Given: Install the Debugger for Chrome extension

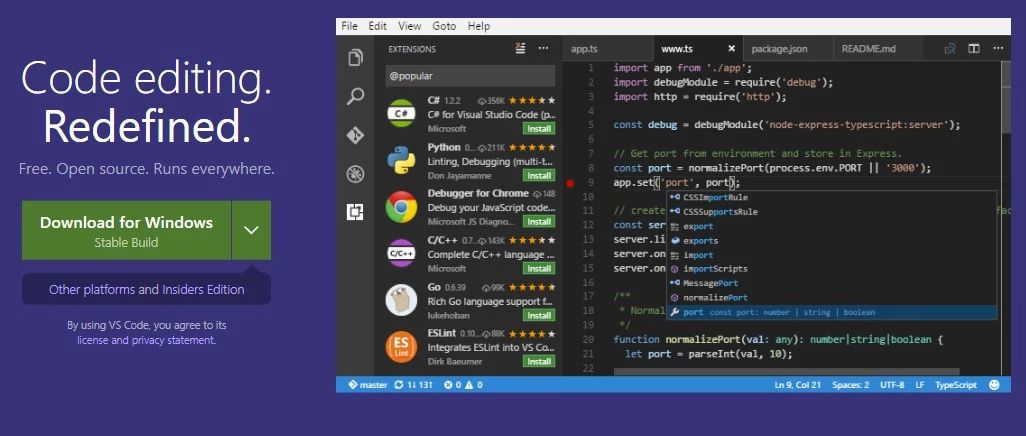Looking at the screenshot, I should coord(539,222).
